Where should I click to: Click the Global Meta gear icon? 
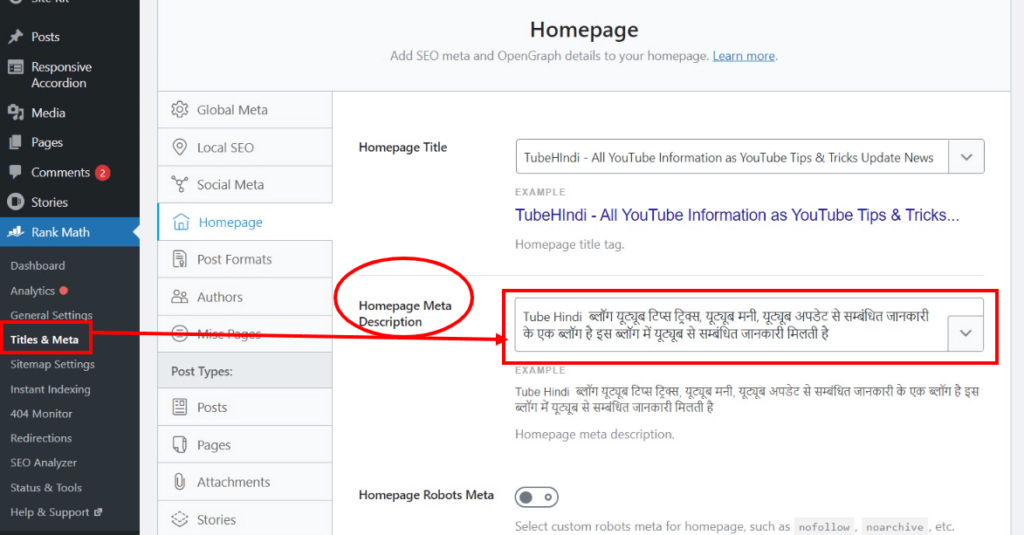point(180,110)
